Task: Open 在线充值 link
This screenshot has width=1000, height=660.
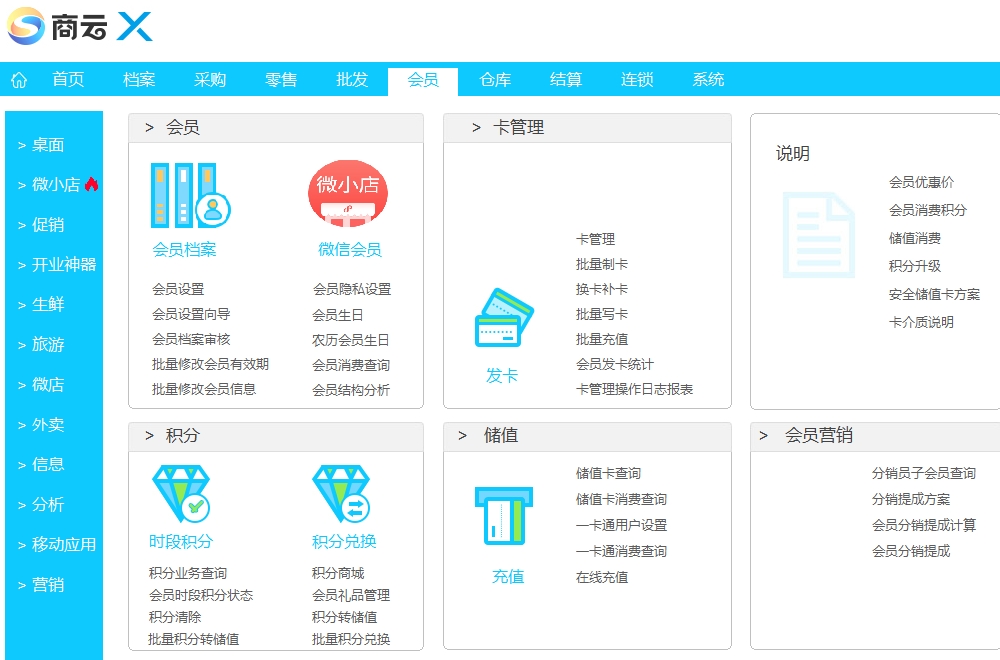Action: point(602,577)
